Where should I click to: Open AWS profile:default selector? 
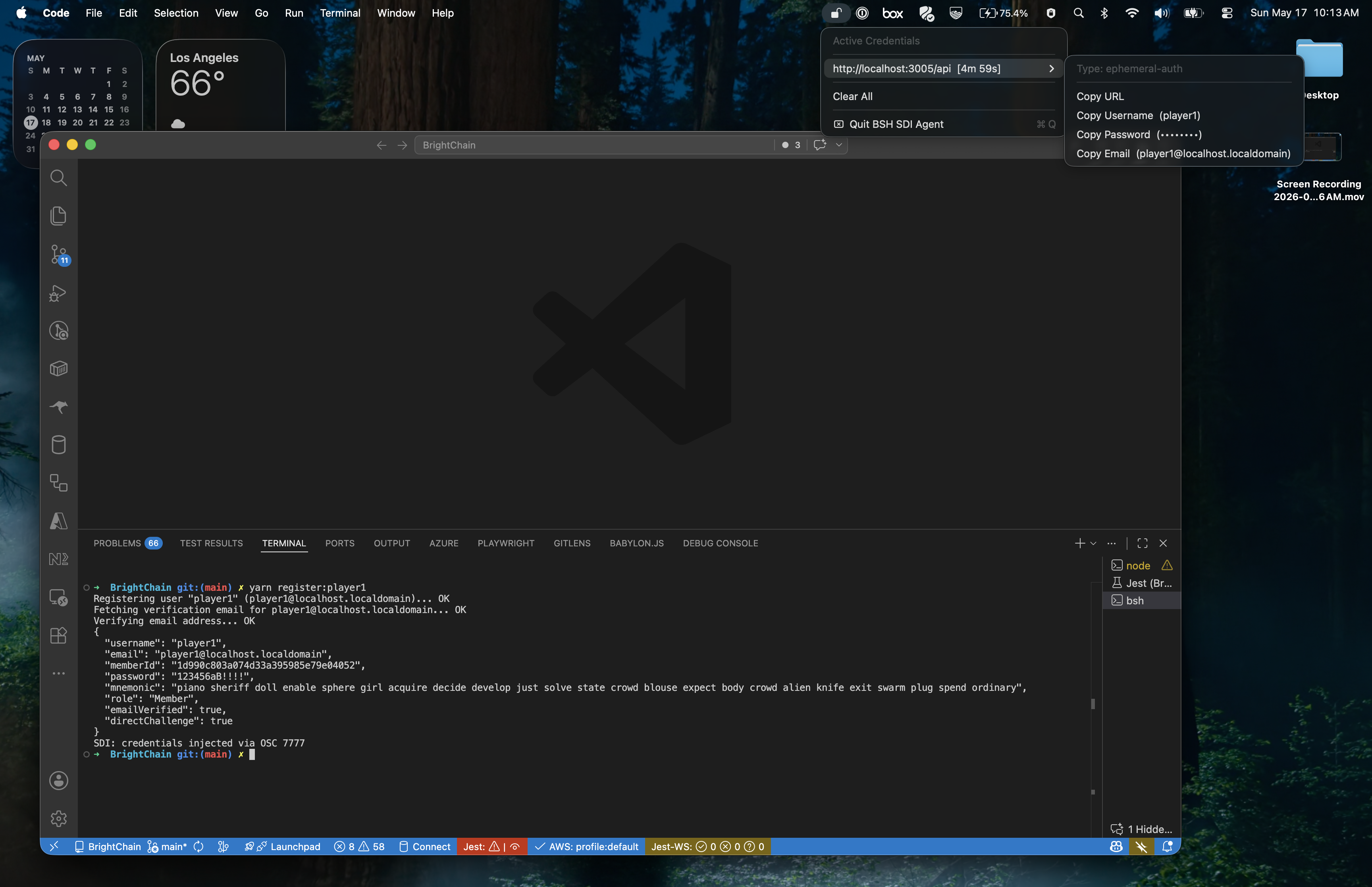[587, 847]
